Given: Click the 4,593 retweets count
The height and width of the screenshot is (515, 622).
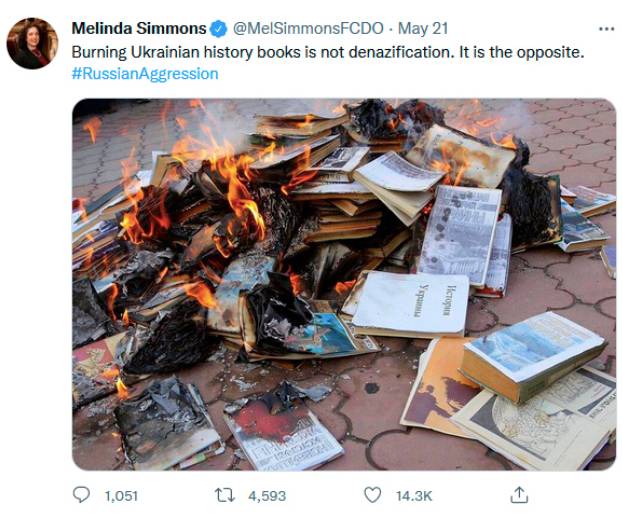Looking at the screenshot, I should [x=267, y=496].
